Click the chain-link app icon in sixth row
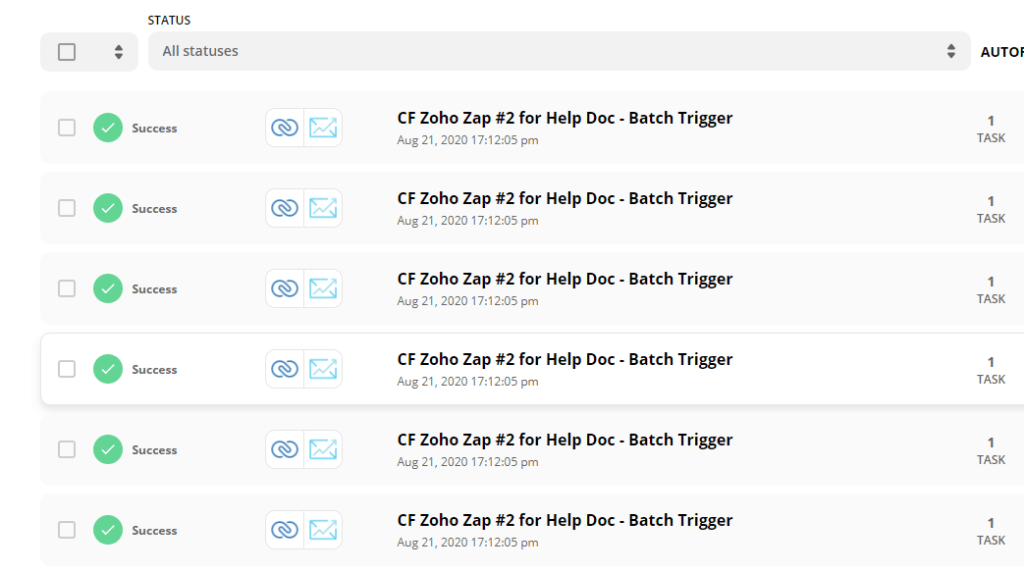 (285, 530)
